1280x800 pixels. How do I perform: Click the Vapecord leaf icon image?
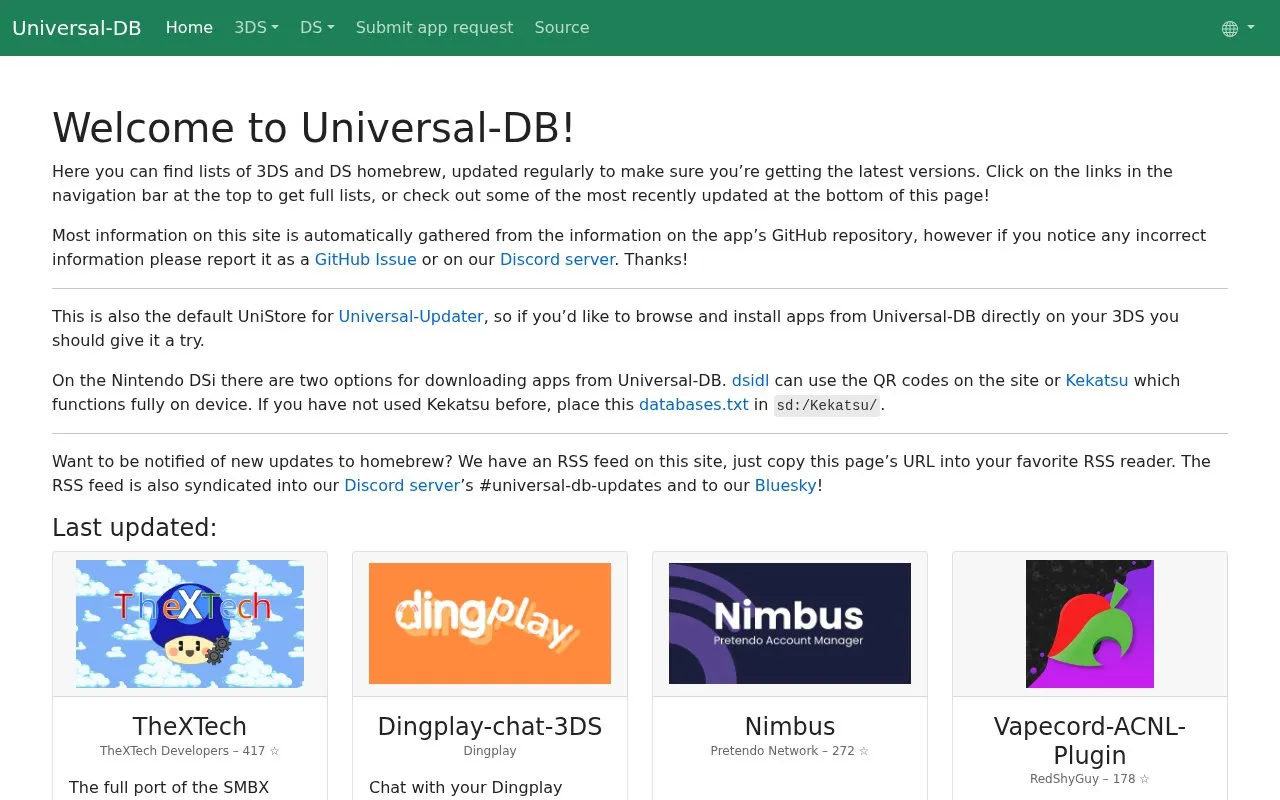coord(1090,624)
